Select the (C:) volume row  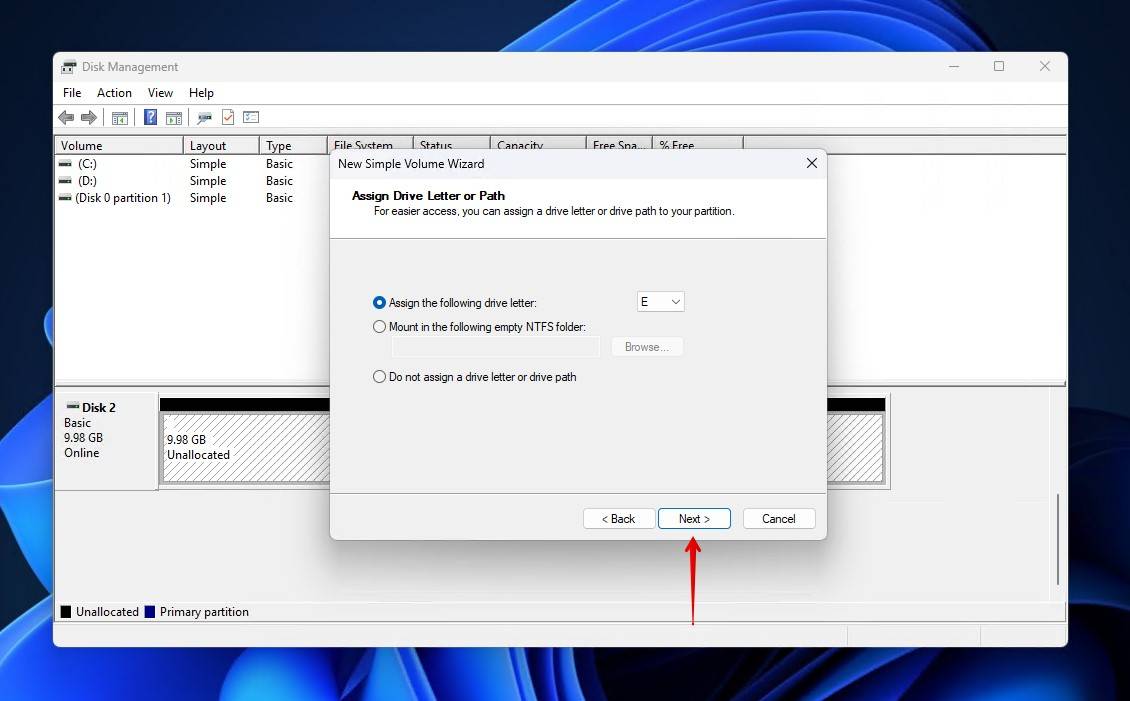click(x=88, y=164)
